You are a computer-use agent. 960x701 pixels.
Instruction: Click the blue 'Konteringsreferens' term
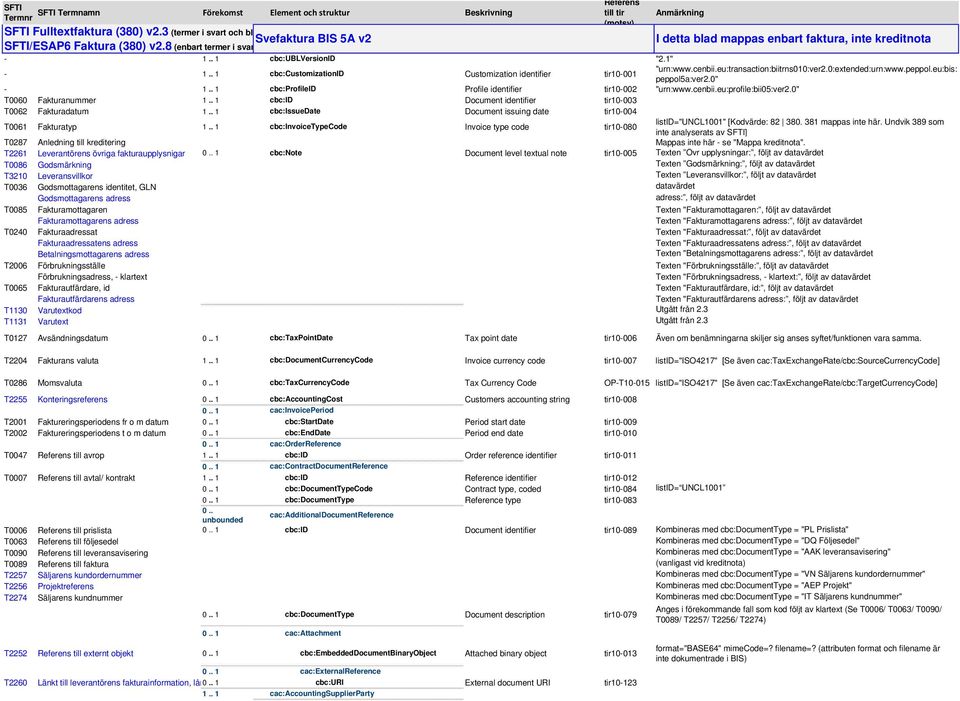(72, 399)
